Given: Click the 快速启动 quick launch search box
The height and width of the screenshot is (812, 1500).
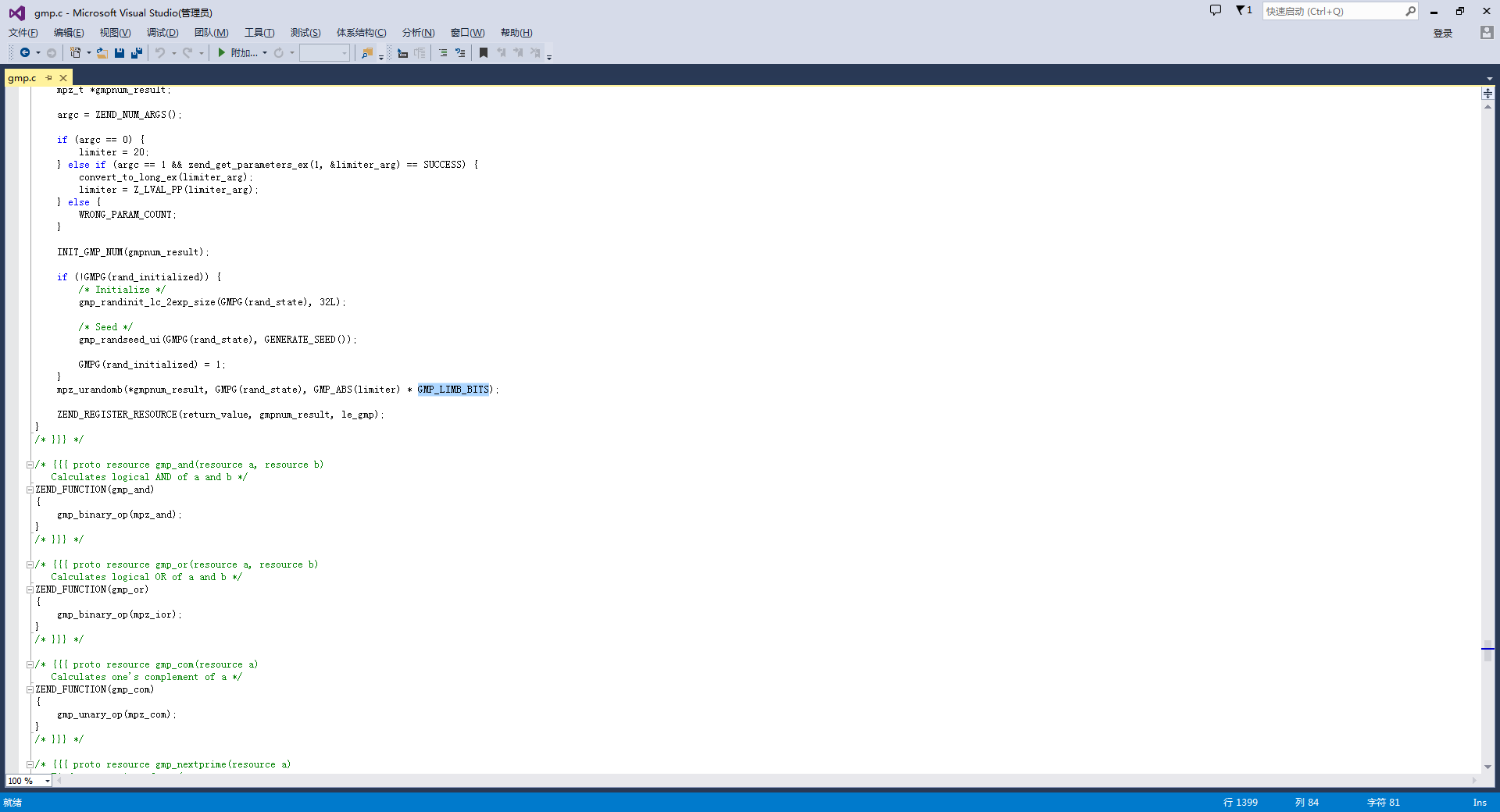Looking at the screenshot, I should pos(1332,12).
